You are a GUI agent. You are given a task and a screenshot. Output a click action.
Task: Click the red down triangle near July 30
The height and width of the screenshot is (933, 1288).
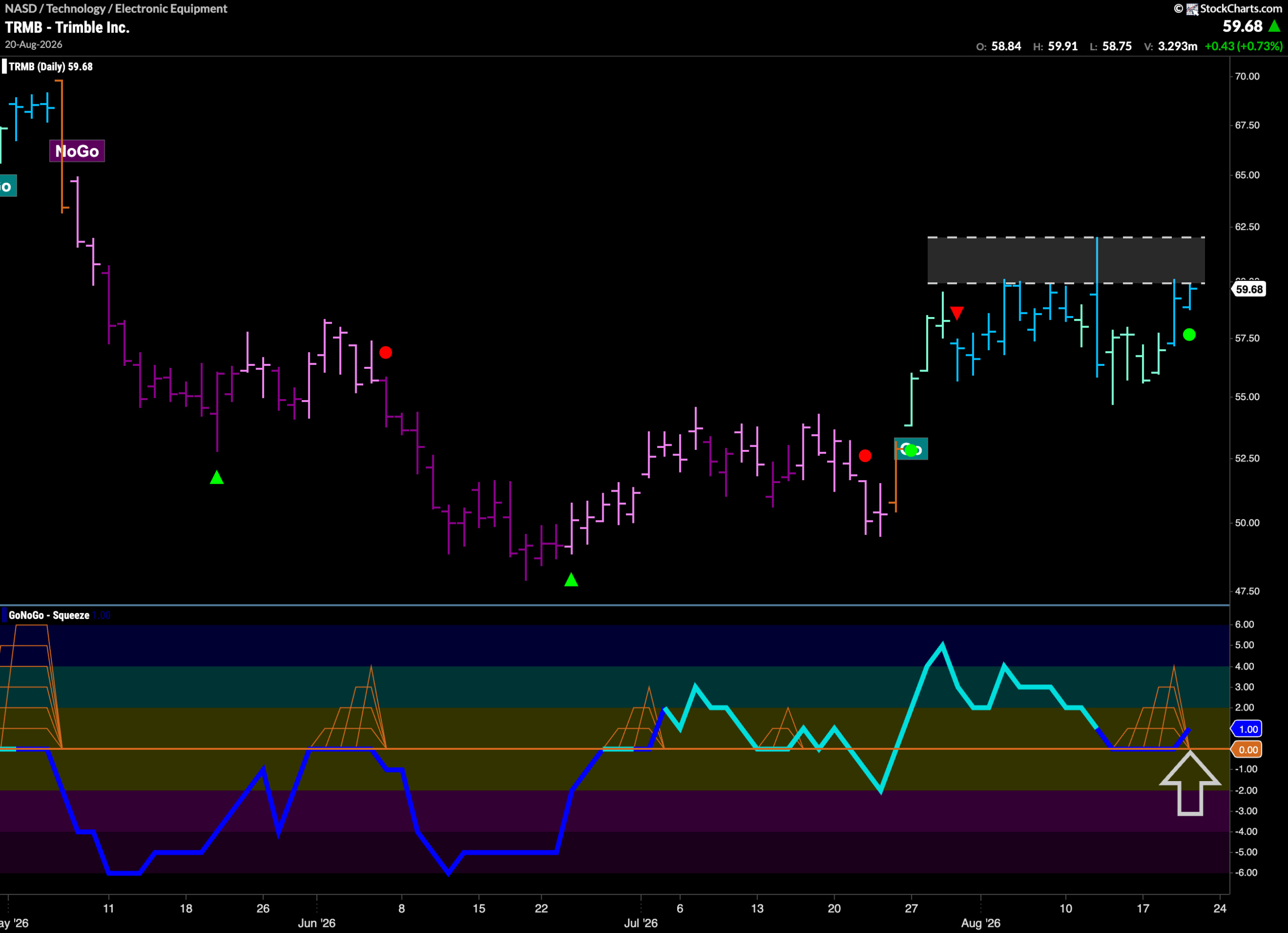pos(957,313)
